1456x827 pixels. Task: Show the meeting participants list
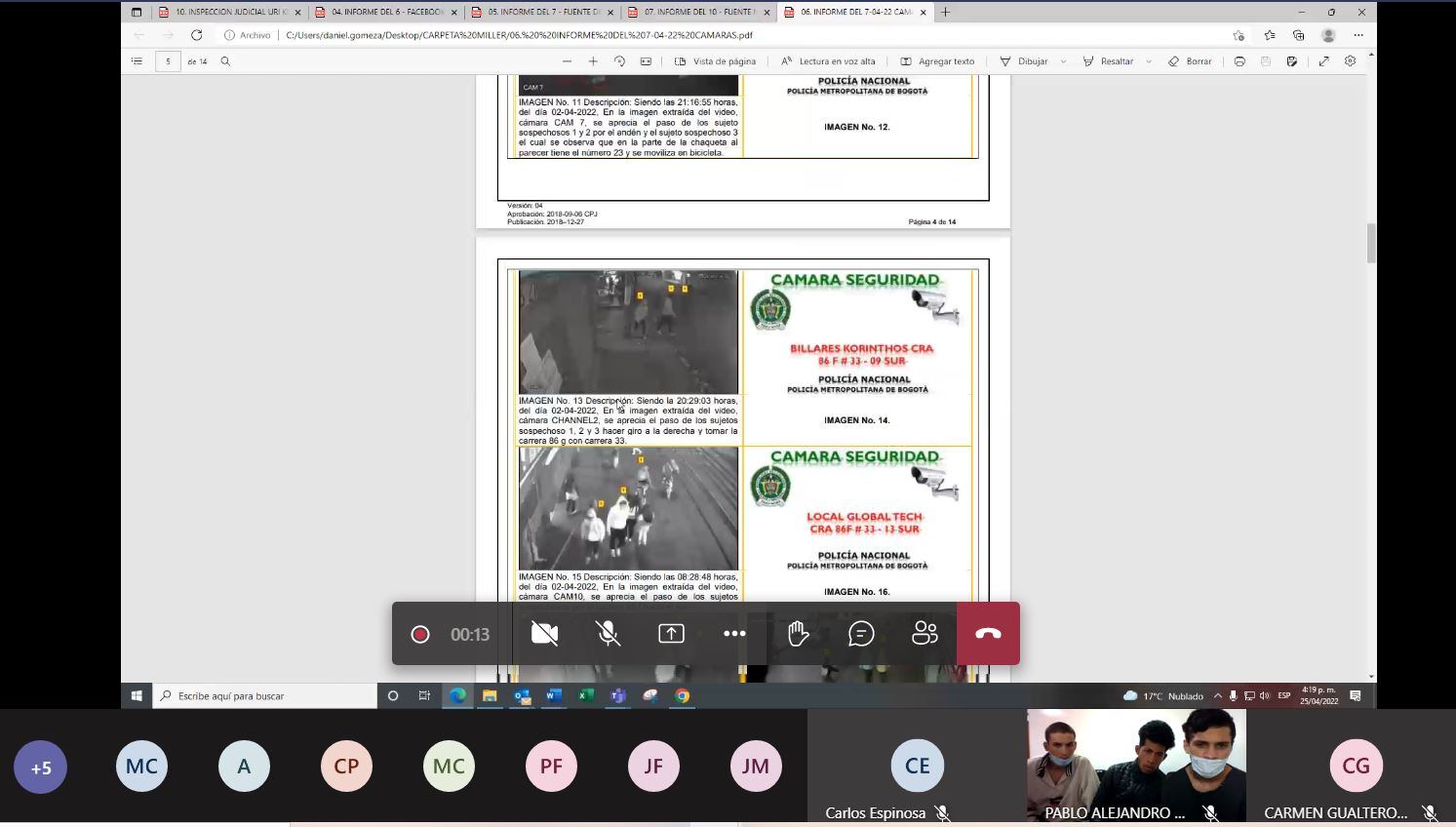click(925, 634)
